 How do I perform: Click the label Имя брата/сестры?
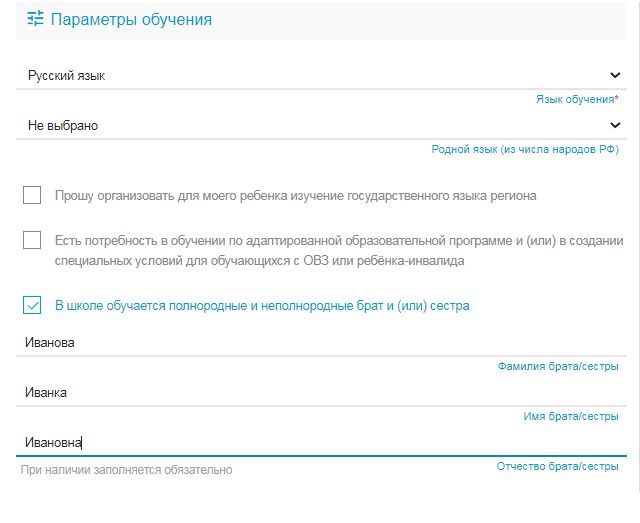(571, 416)
